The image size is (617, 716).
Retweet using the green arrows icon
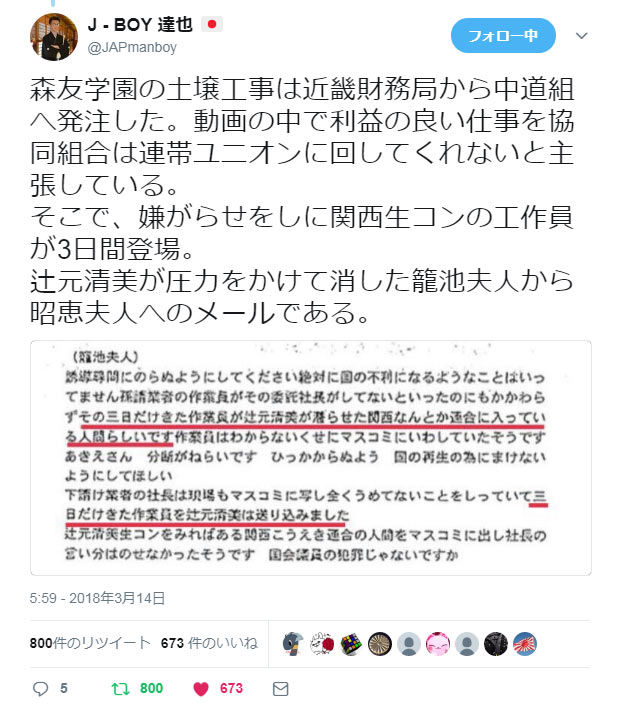click(121, 689)
